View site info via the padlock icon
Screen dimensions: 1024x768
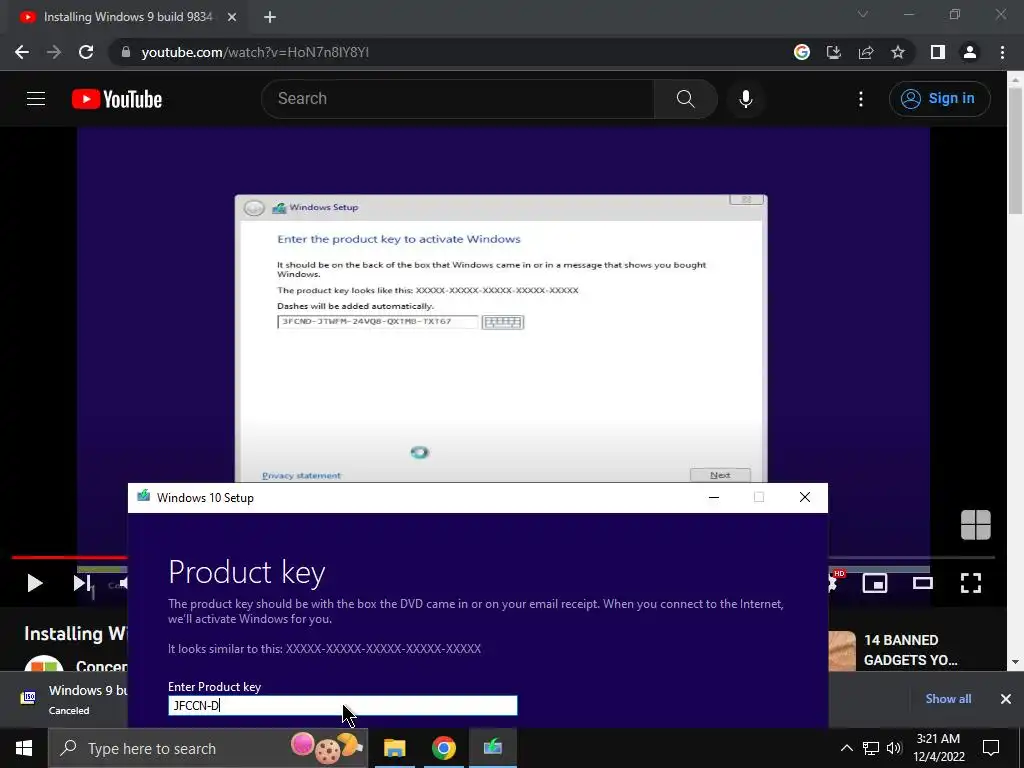tap(126, 52)
